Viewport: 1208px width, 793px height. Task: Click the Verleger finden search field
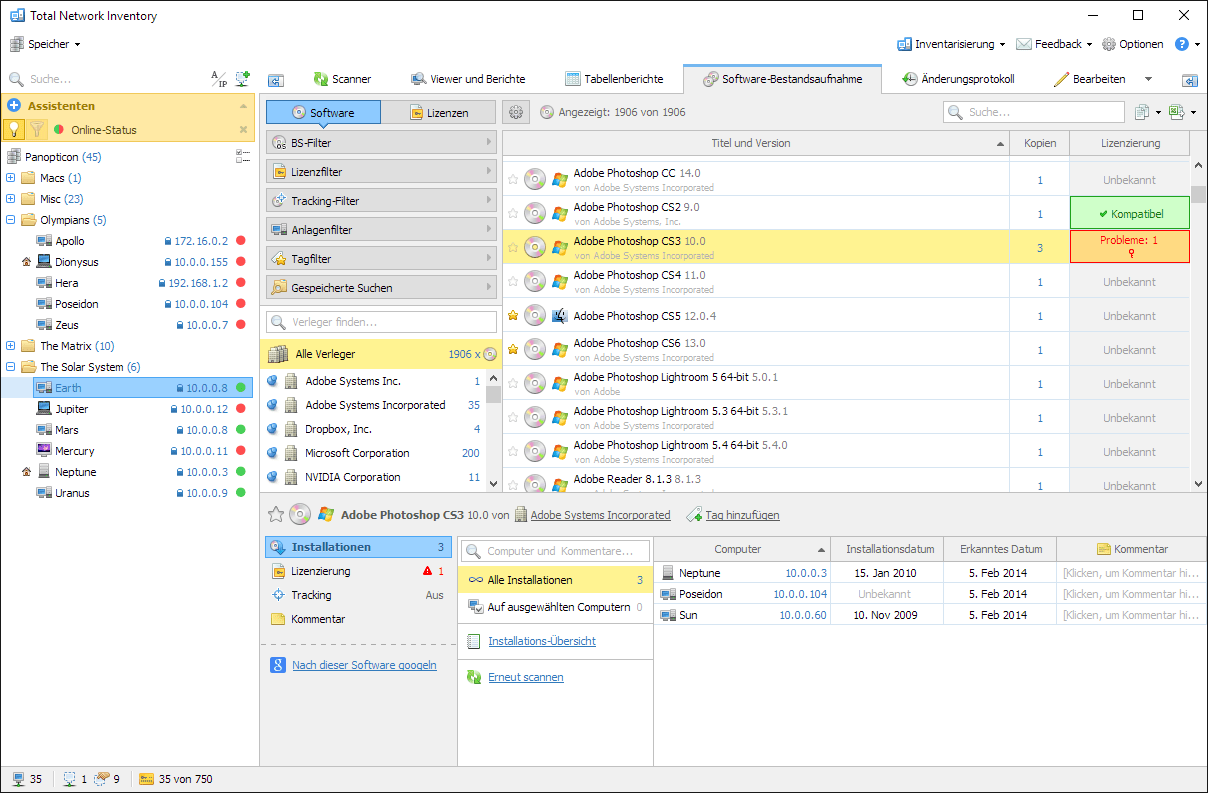pos(381,322)
